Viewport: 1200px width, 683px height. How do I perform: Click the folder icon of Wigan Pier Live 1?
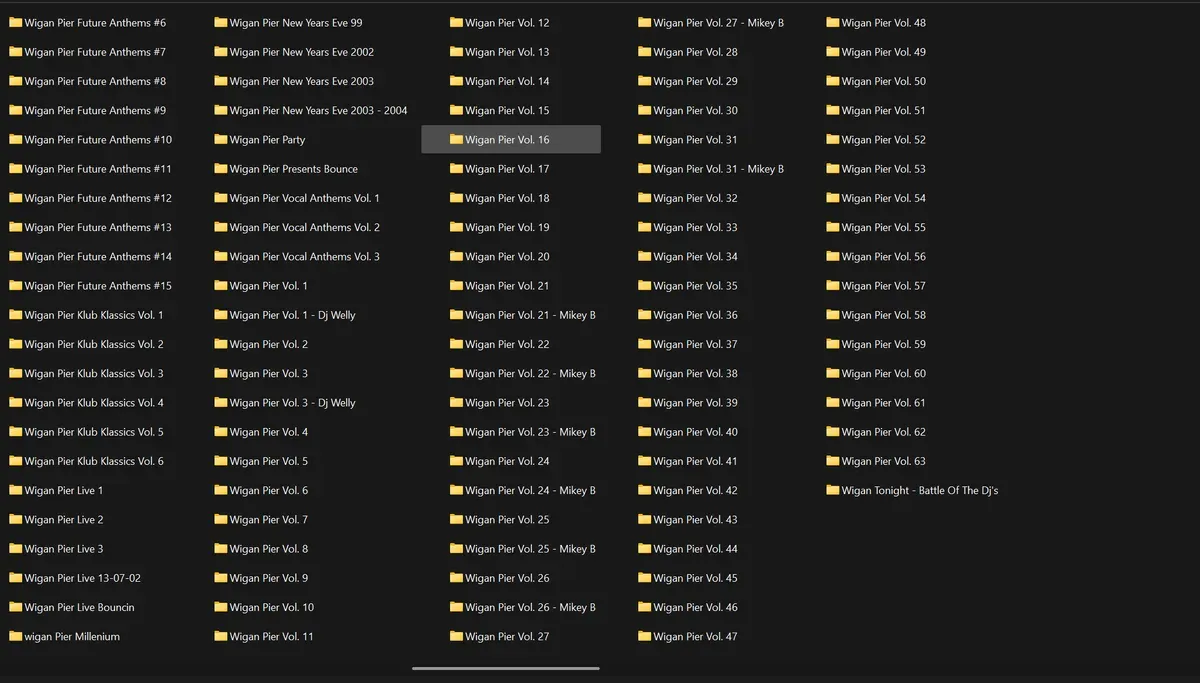[x=15, y=490]
